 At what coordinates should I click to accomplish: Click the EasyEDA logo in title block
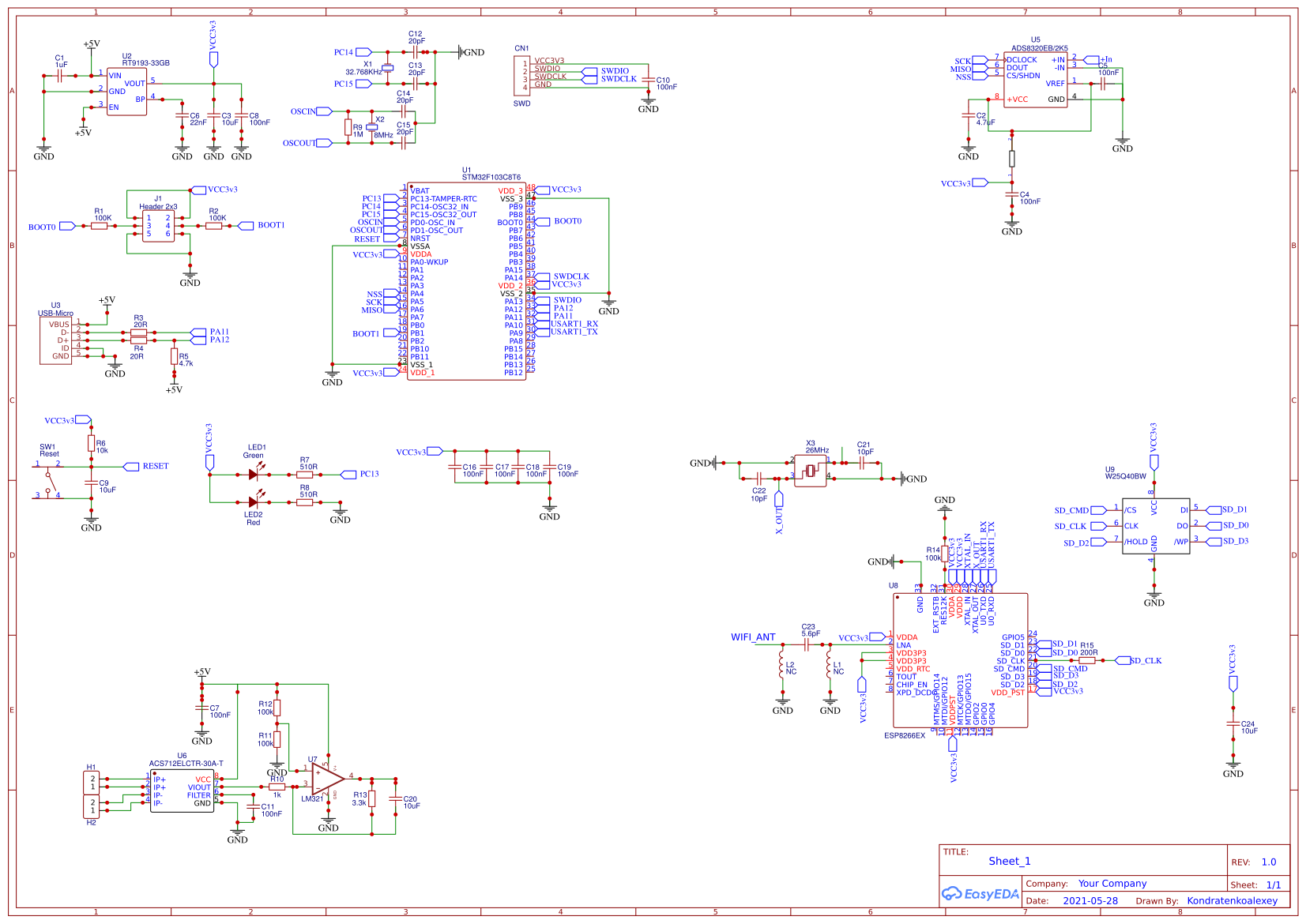[980, 894]
